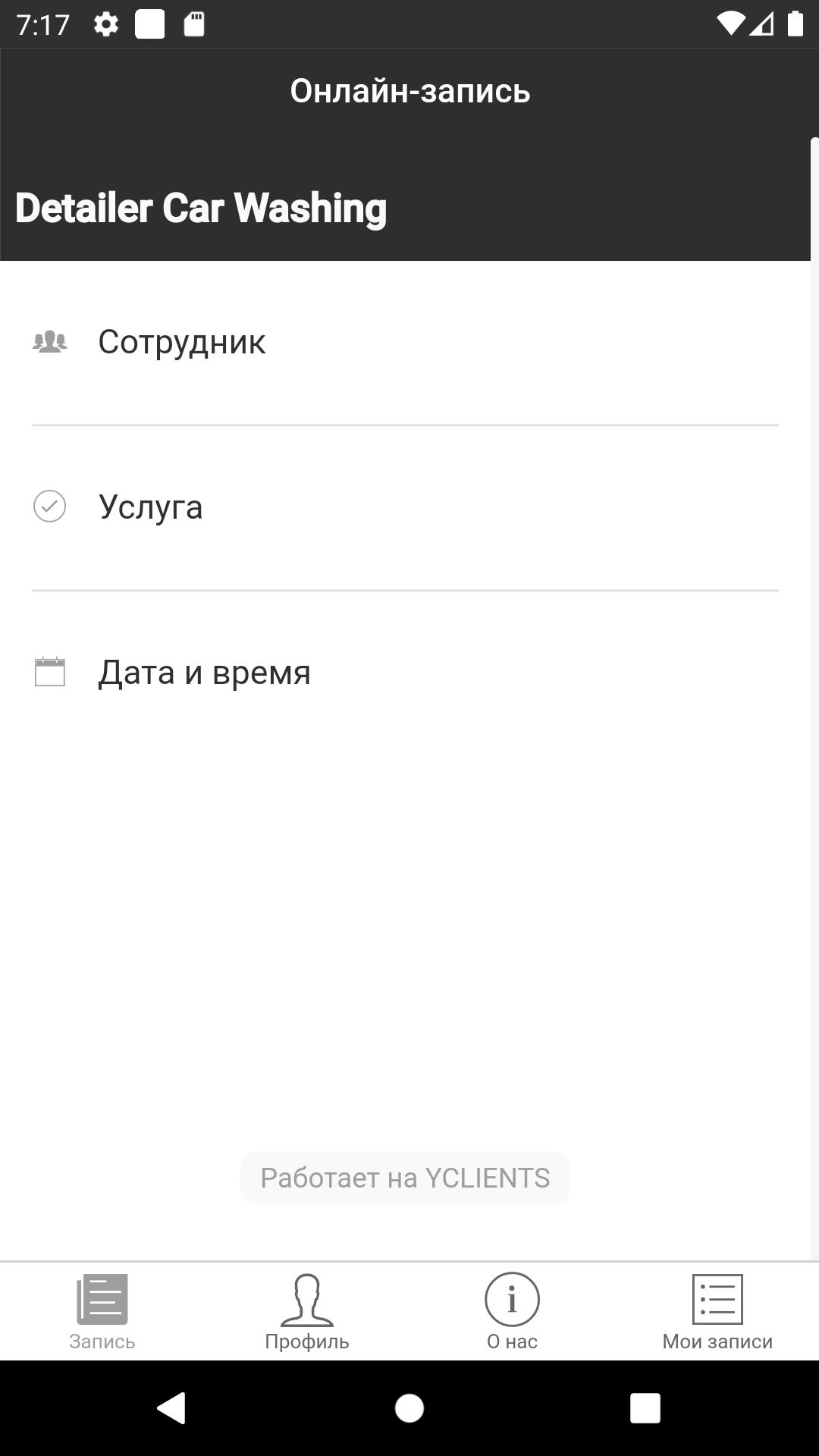819x1456 pixels.
Task: Tap the О нас info icon
Action: [x=512, y=1299]
